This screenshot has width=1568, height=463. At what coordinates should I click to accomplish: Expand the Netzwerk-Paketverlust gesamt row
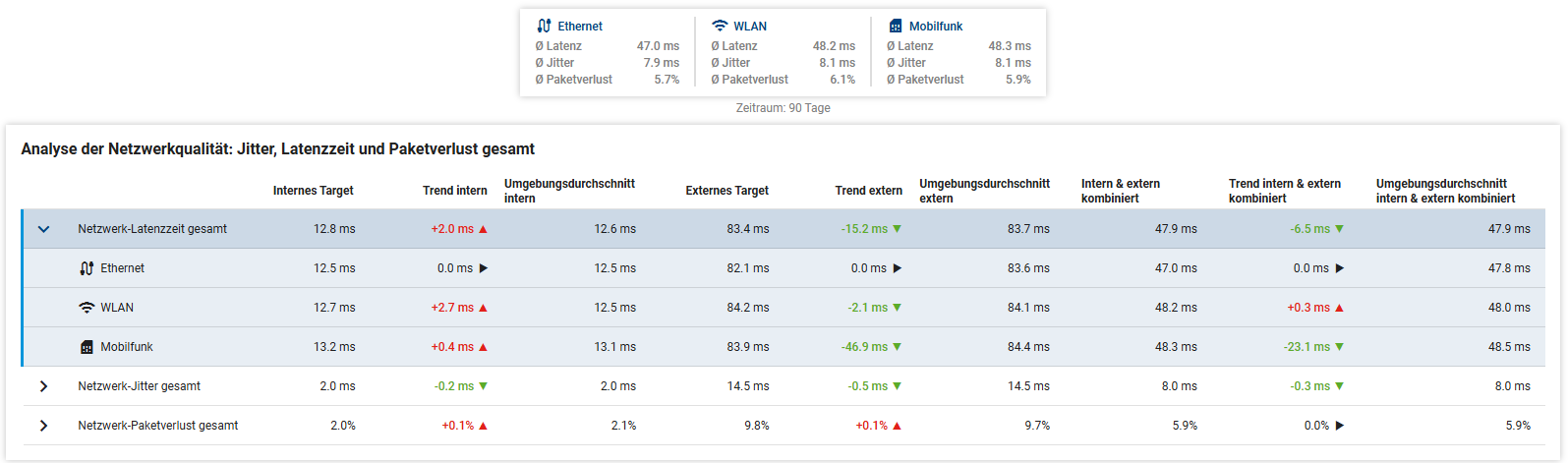tap(43, 426)
